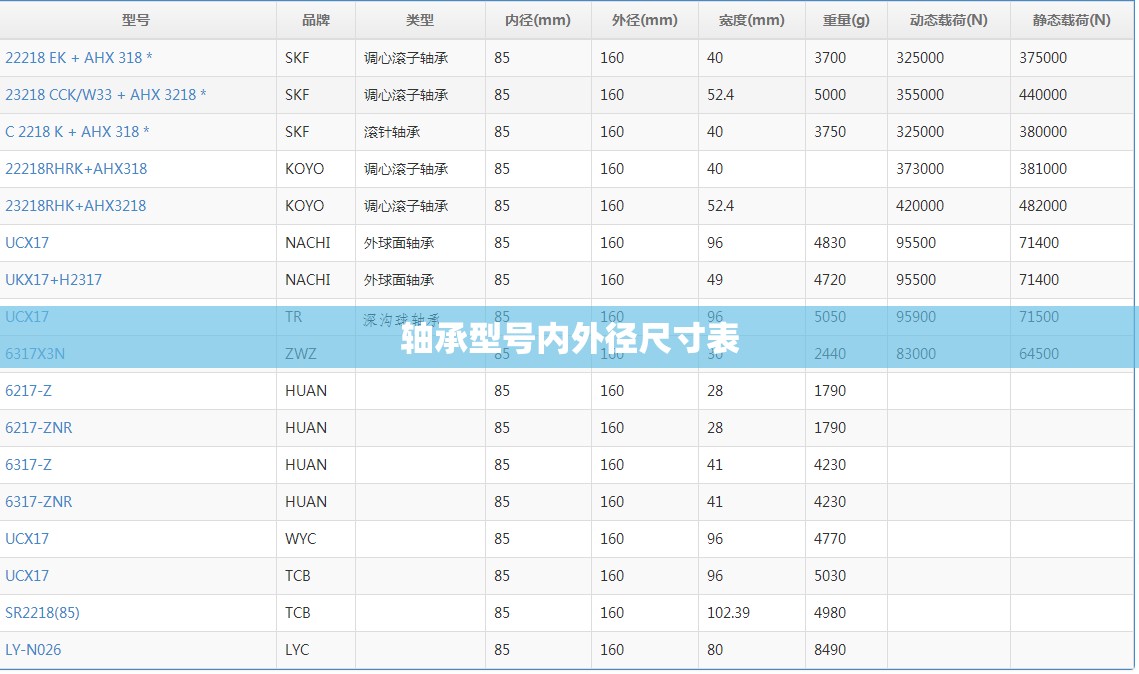Image resolution: width=1139 pixels, height=674 pixels.
Task: Open the LY-N026 model link
Action: [x=33, y=651]
